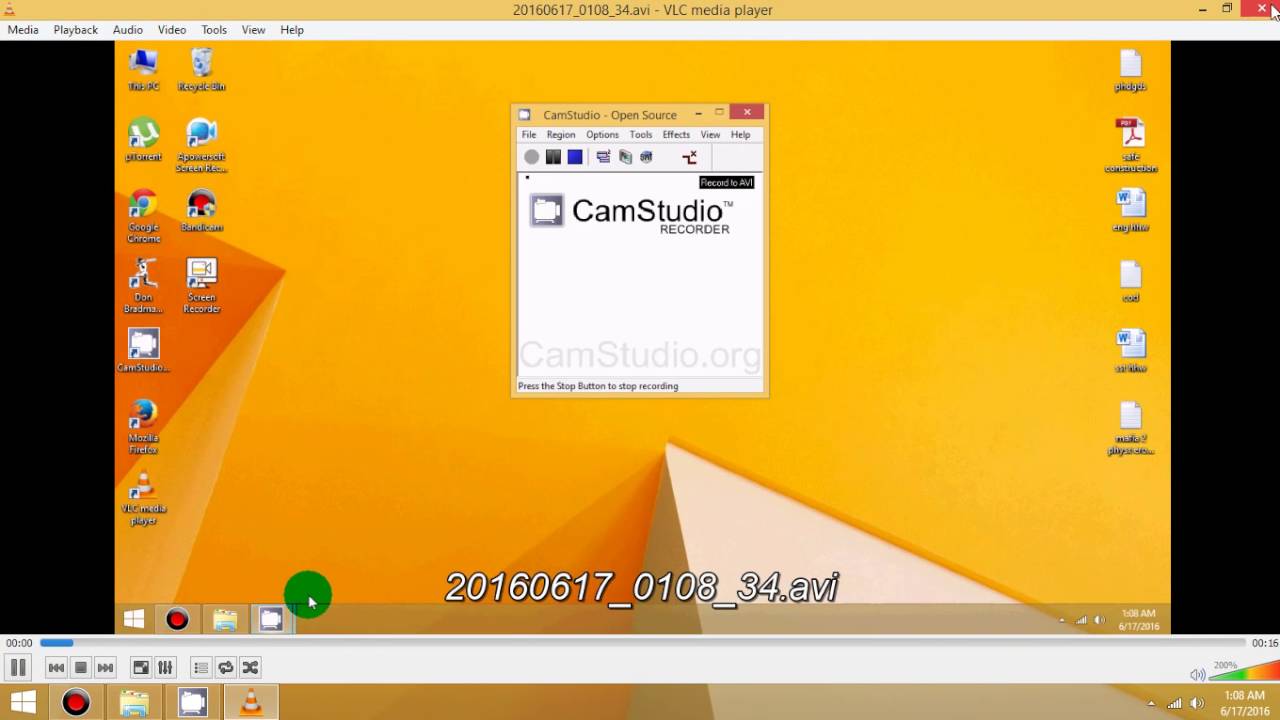Open CamStudio File menu in video
This screenshot has width=1280, height=720.
pyautogui.click(x=529, y=135)
